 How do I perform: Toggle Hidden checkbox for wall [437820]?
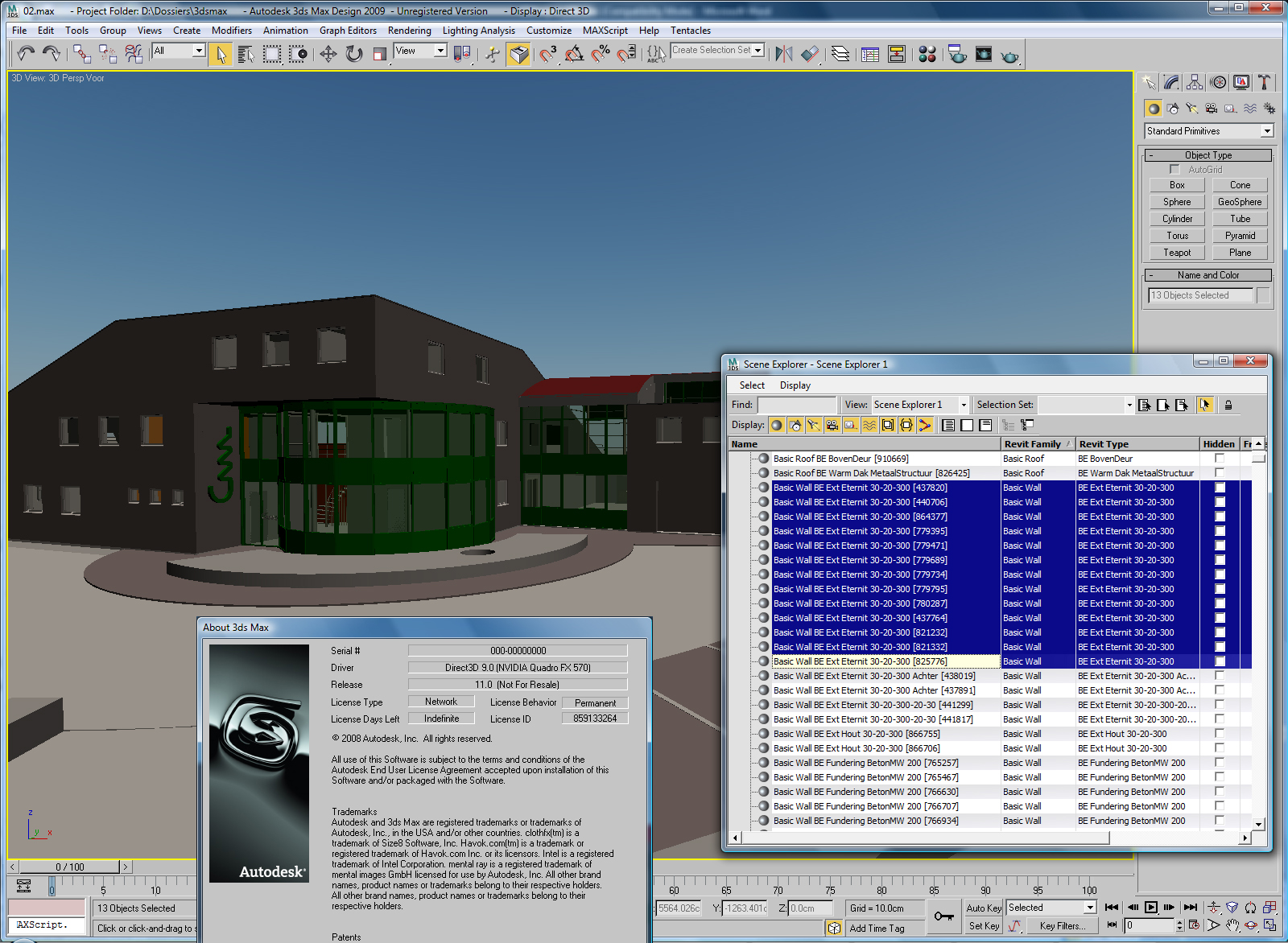coord(1220,488)
